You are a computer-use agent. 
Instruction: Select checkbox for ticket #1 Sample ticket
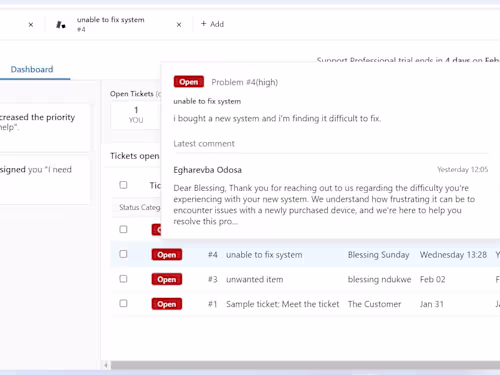point(123,303)
